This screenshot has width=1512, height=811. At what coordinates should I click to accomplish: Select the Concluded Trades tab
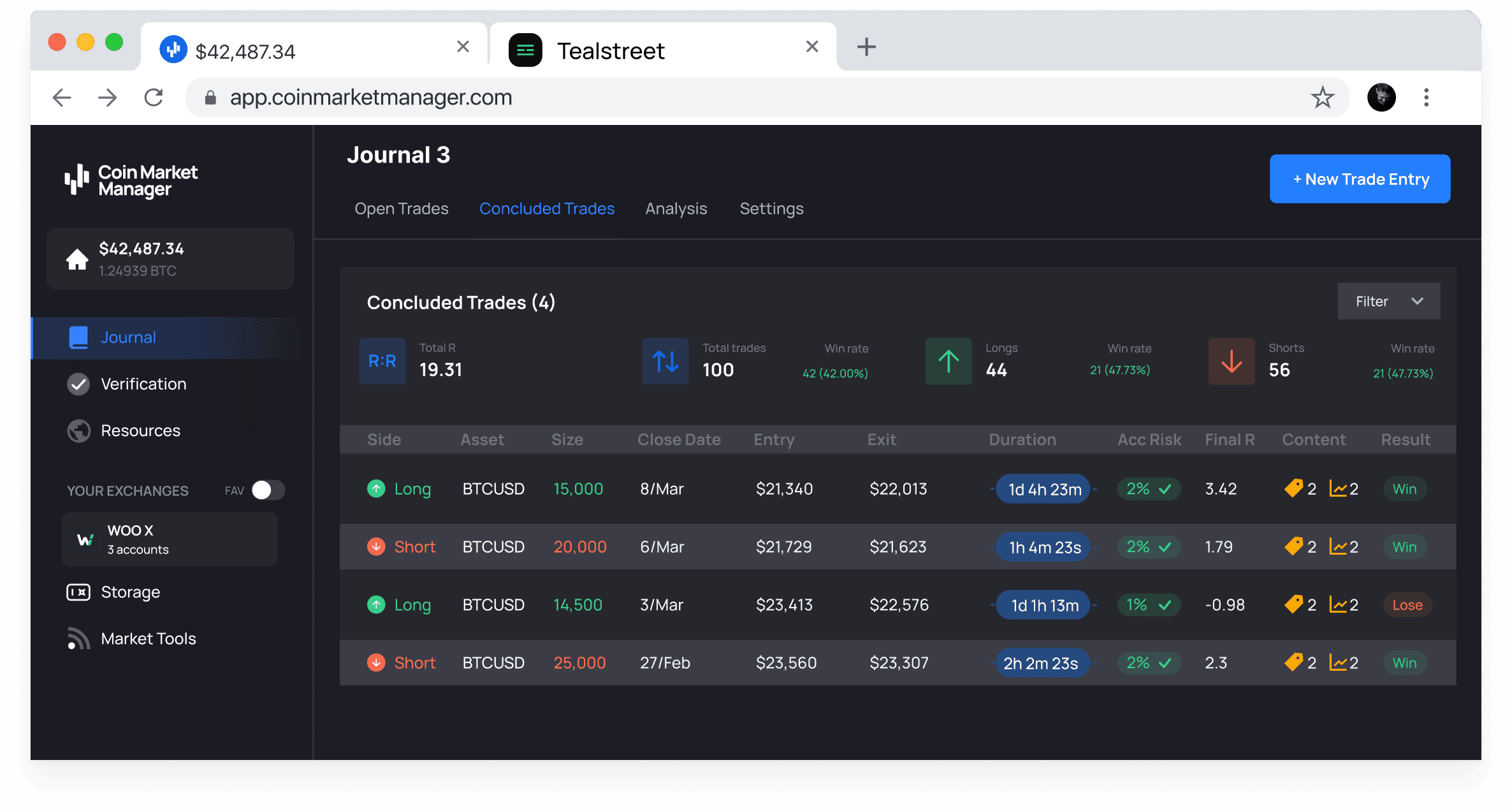tap(546, 208)
